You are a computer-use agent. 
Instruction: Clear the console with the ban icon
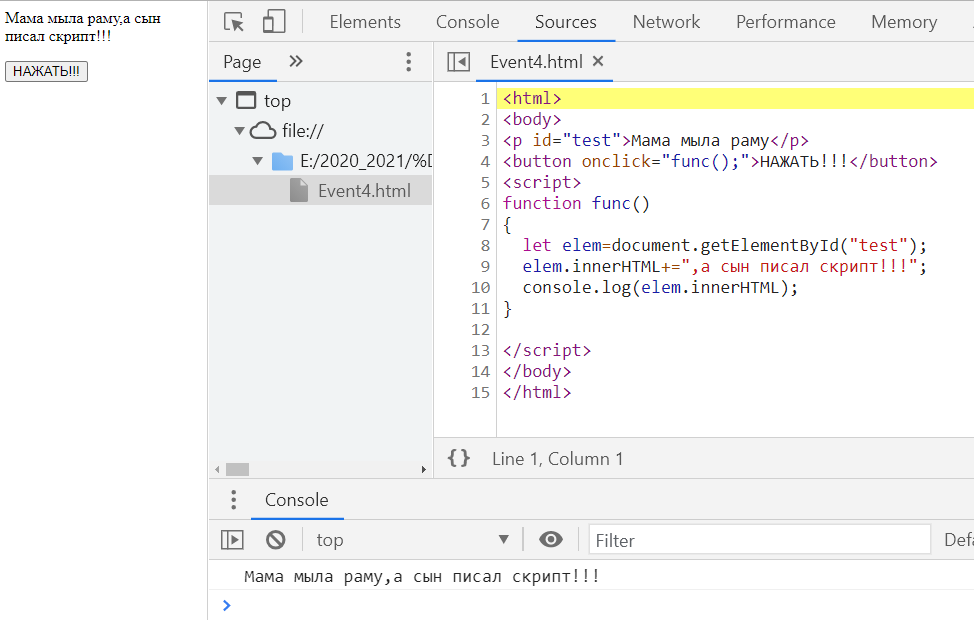point(276,540)
